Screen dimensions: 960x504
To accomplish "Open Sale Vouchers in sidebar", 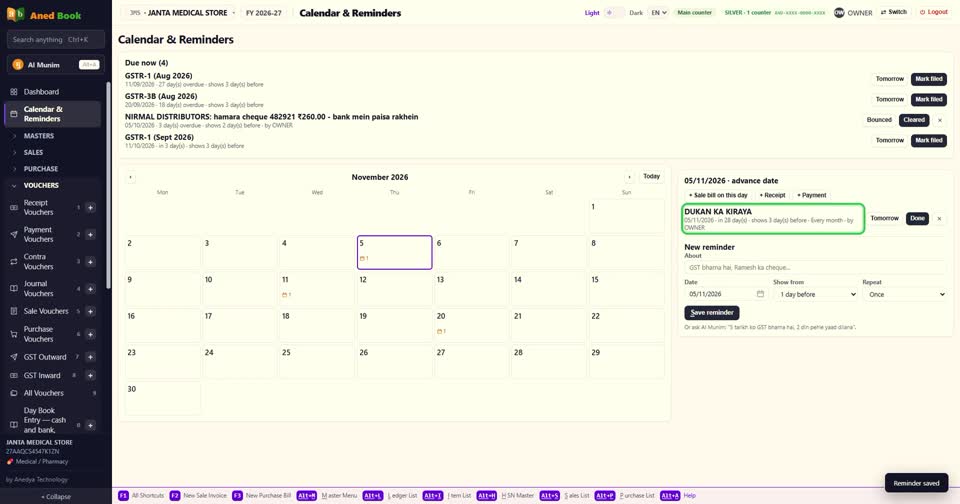I will [46, 311].
